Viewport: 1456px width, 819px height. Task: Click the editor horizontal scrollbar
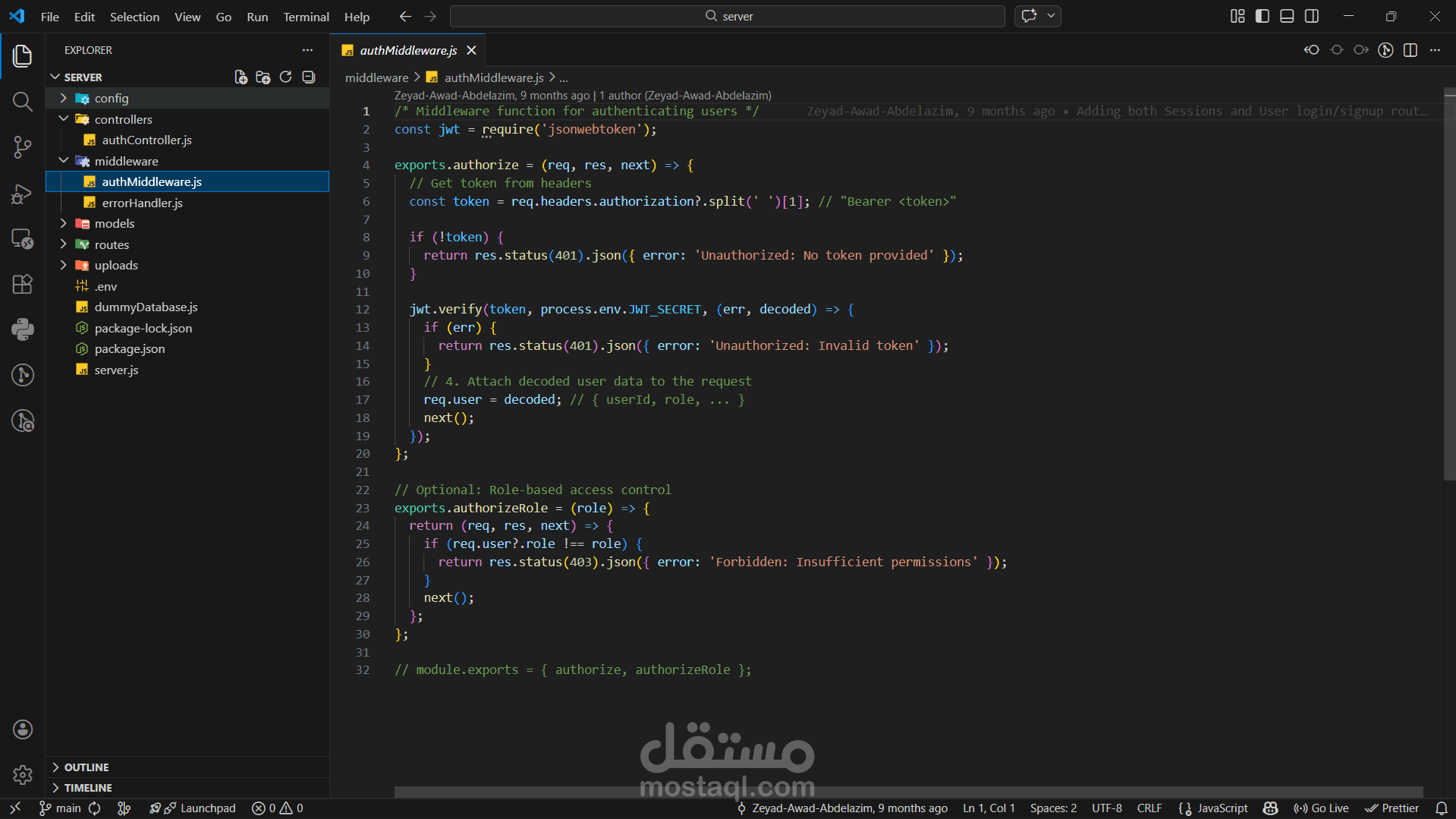(x=908, y=792)
